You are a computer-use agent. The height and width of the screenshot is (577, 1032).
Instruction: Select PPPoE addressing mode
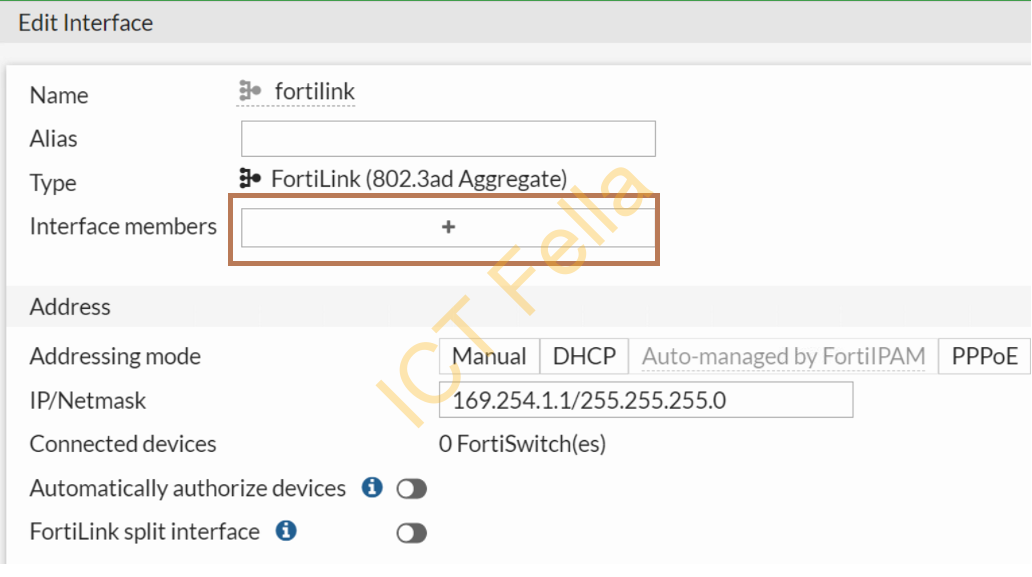[984, 356]
